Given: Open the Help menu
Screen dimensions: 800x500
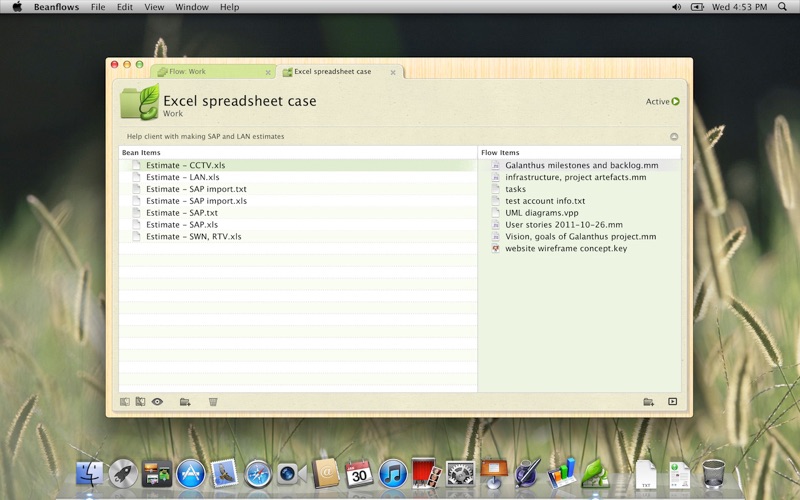Looking at the screenshot, I should 230,7.
